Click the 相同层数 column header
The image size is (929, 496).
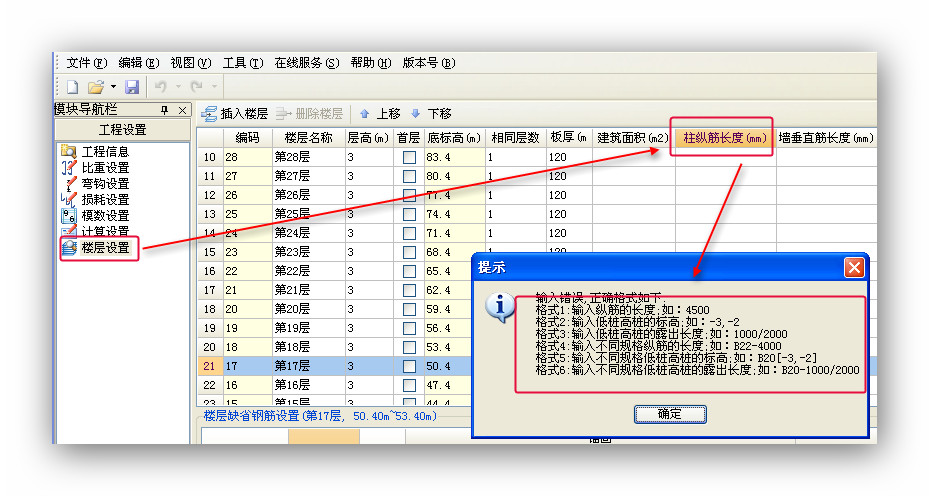(x=515, y=138)
